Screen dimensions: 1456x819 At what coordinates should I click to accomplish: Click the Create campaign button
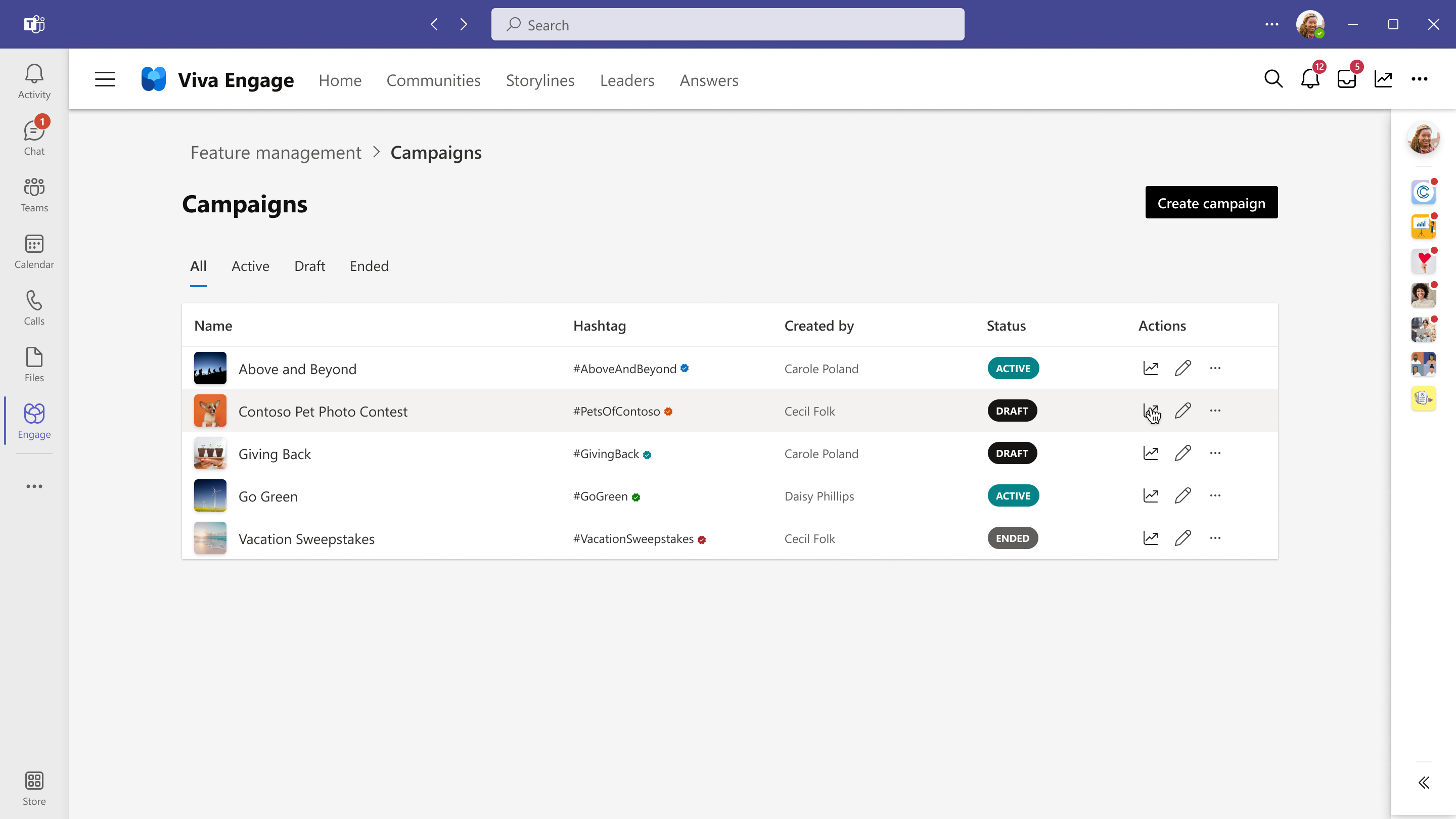1211,203
